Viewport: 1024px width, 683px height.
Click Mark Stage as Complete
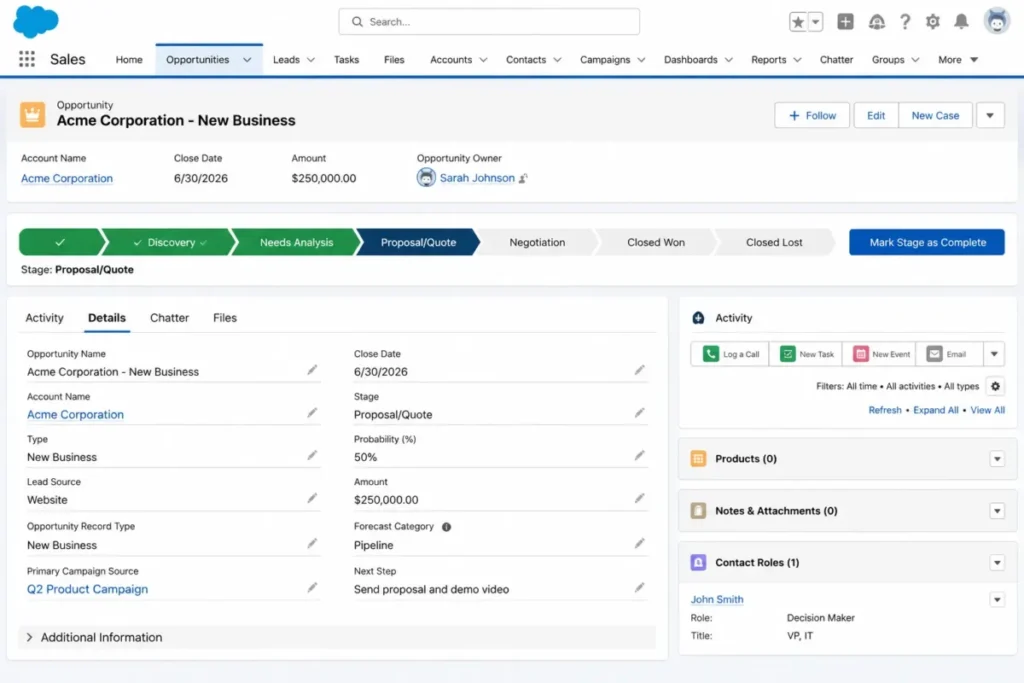tap(927, 242)
